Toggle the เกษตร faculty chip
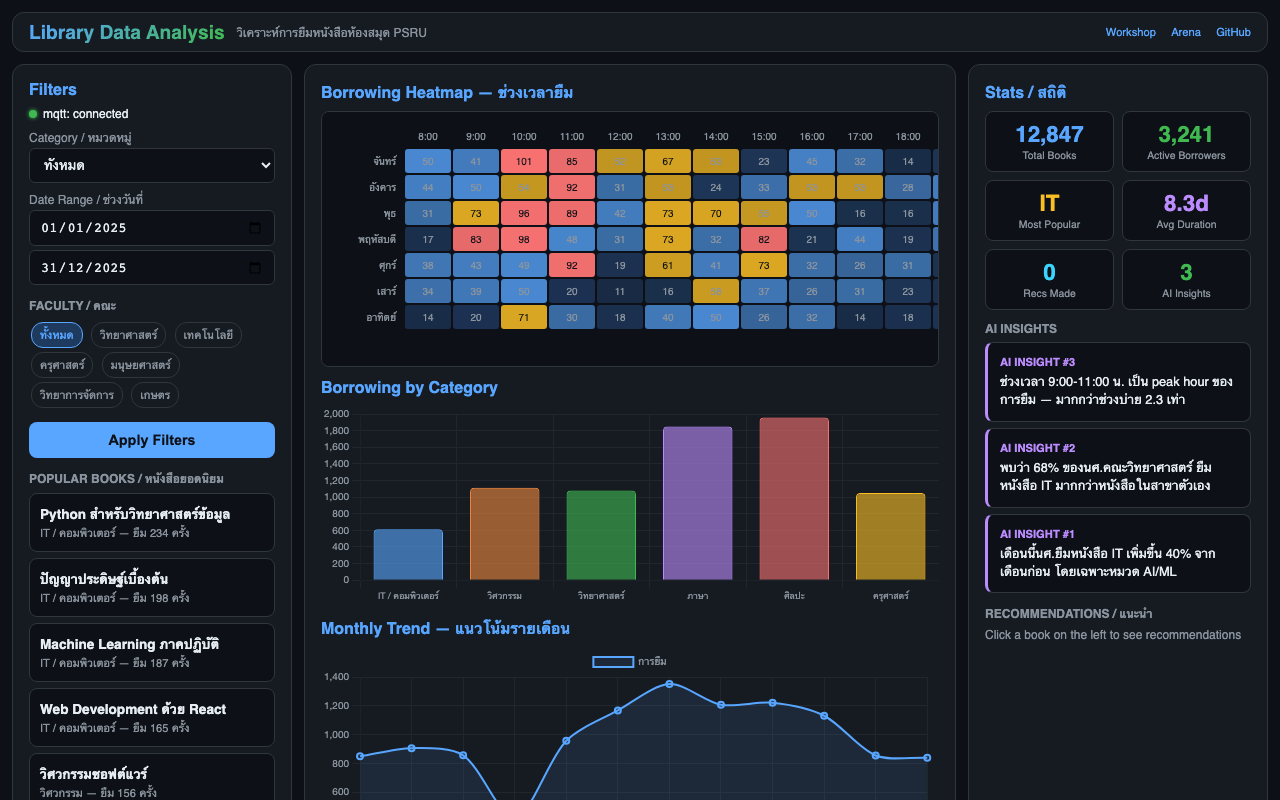 pyautogui.click(x=155, y=395)
